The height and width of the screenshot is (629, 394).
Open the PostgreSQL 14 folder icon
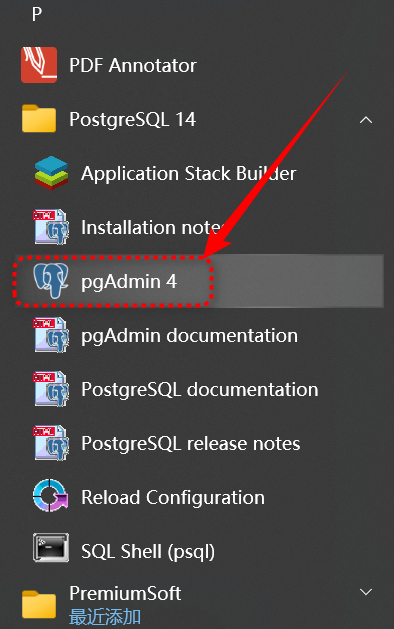39,119
